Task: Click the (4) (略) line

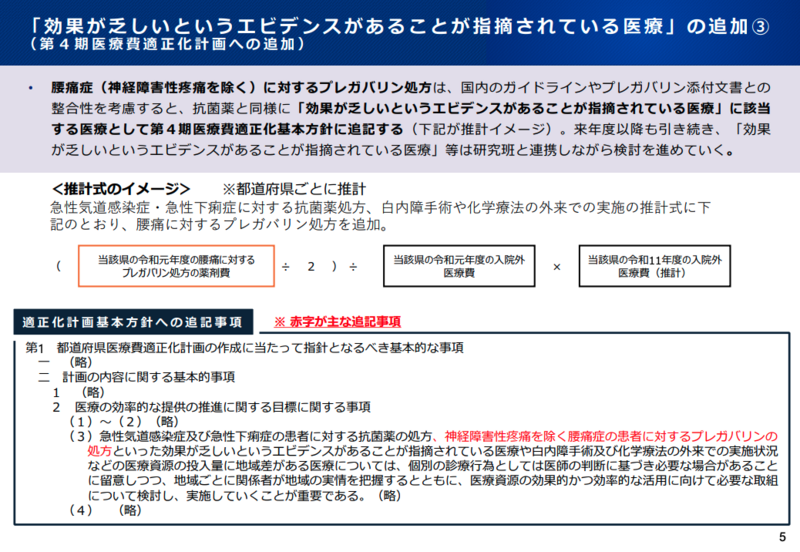Action: pyautogui.click(x=105, y=510)
